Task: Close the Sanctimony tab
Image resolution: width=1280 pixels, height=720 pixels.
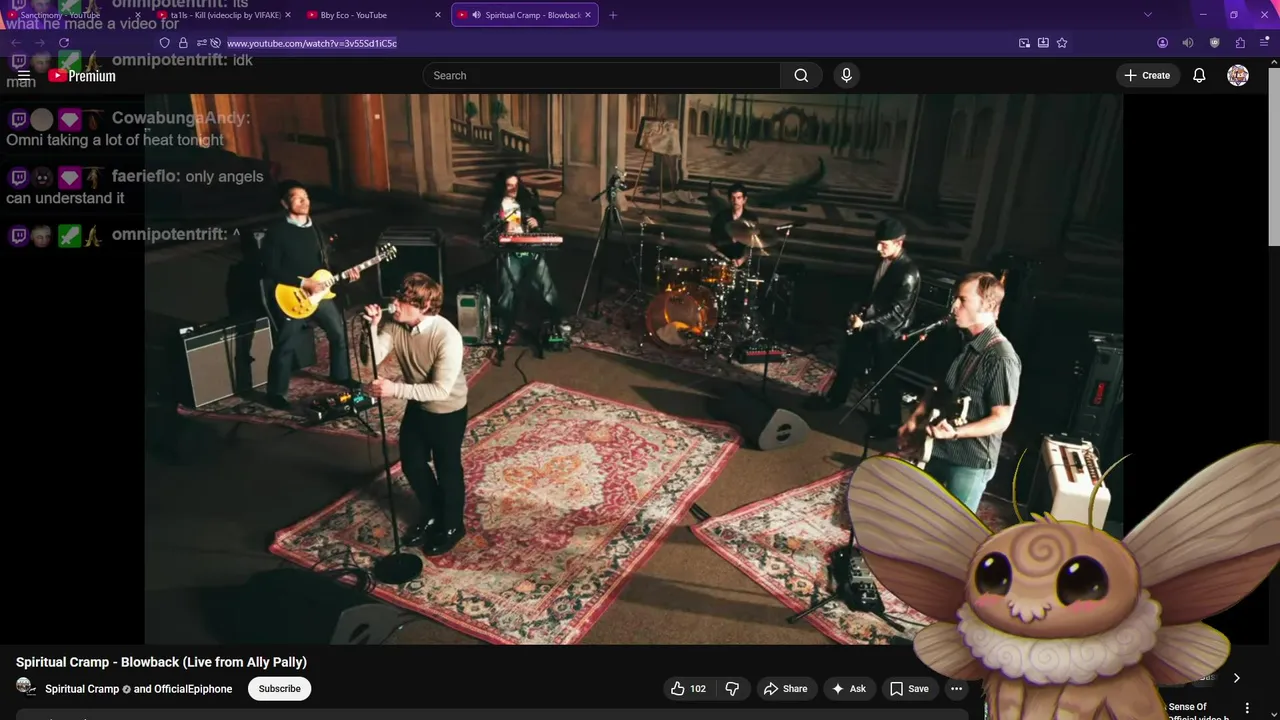Action: coord(138,15)
